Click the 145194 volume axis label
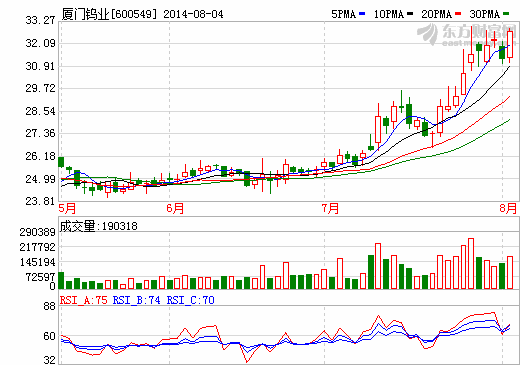This screenshot has width=520, height=365. [37, 262]
